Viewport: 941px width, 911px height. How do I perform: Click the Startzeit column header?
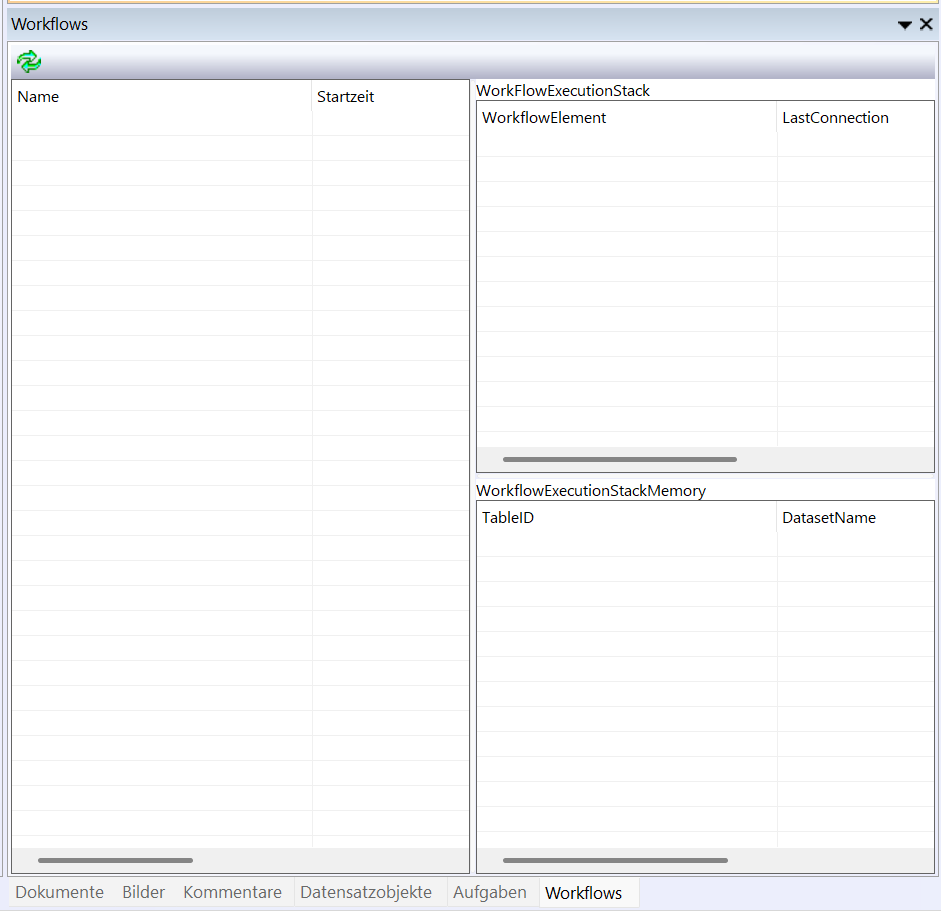coord(390,97)
